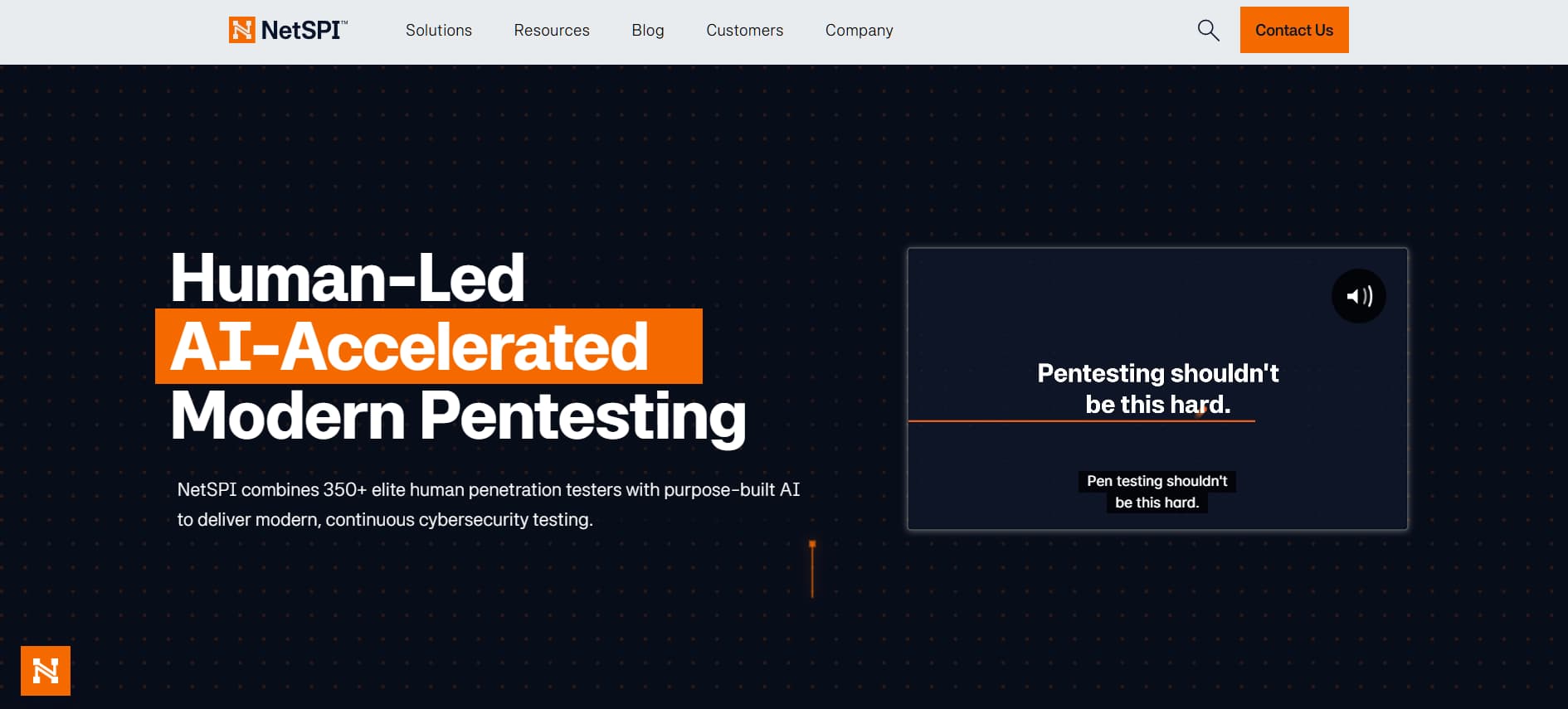
Task: Click the orange vertical scroll indicator line
Action: point(812,569)
